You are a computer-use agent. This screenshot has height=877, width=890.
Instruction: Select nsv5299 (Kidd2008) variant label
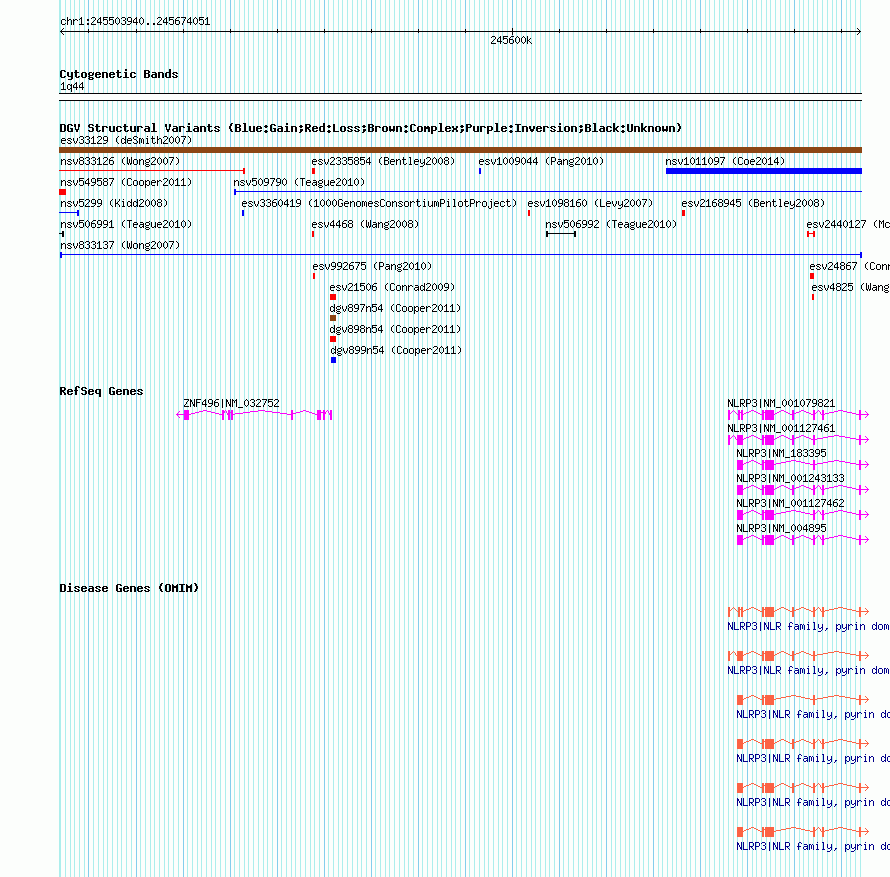coord(114,203)
